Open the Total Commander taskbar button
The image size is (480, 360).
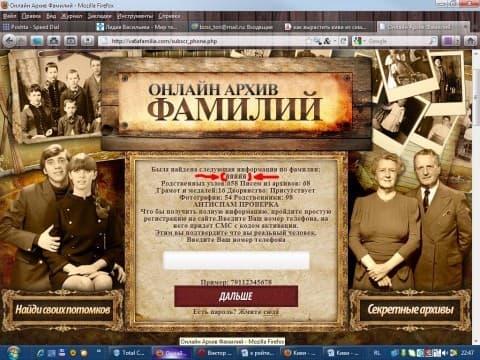130,353
